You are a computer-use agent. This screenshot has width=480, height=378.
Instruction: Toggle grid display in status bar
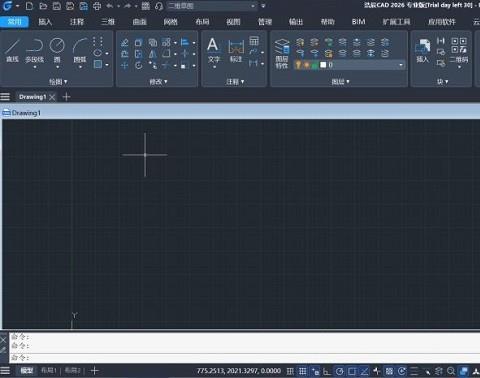click(x=303, y=371)
